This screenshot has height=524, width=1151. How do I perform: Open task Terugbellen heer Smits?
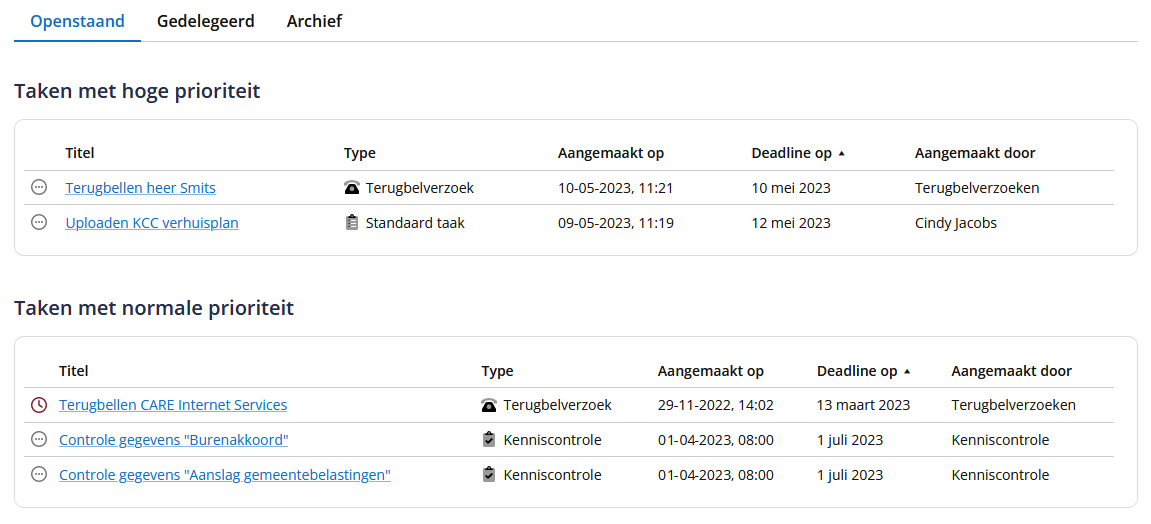pyautogui.click(x=140, y=188)
